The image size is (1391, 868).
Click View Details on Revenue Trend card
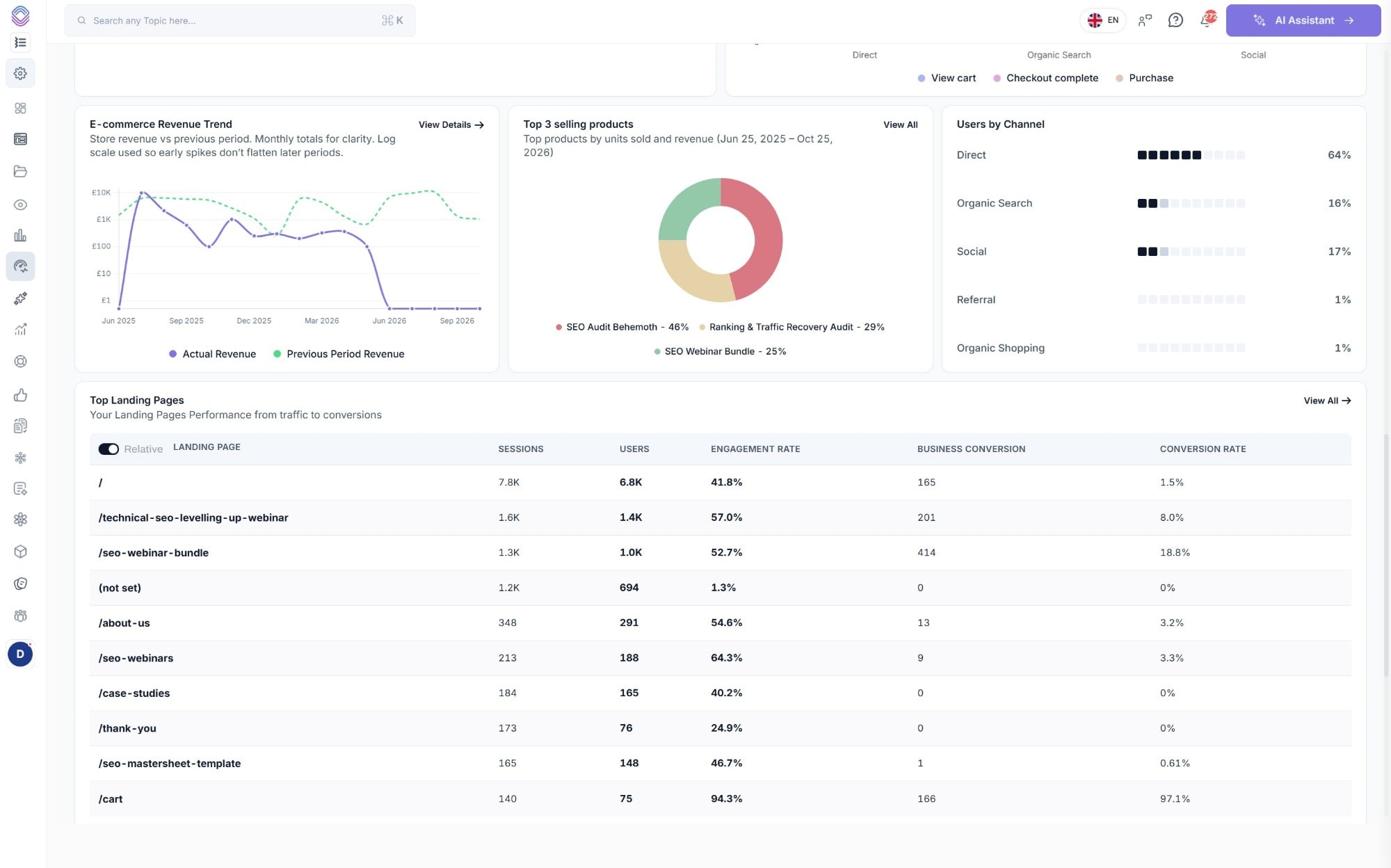click(x=451, y=124)
